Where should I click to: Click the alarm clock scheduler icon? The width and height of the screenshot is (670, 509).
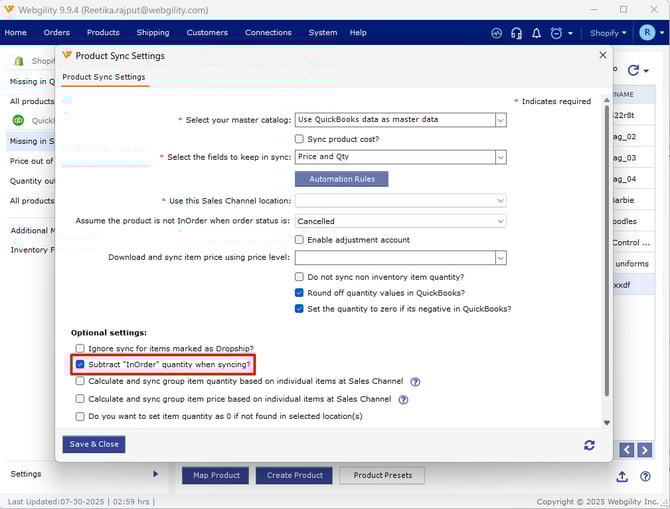click(555, 32)
